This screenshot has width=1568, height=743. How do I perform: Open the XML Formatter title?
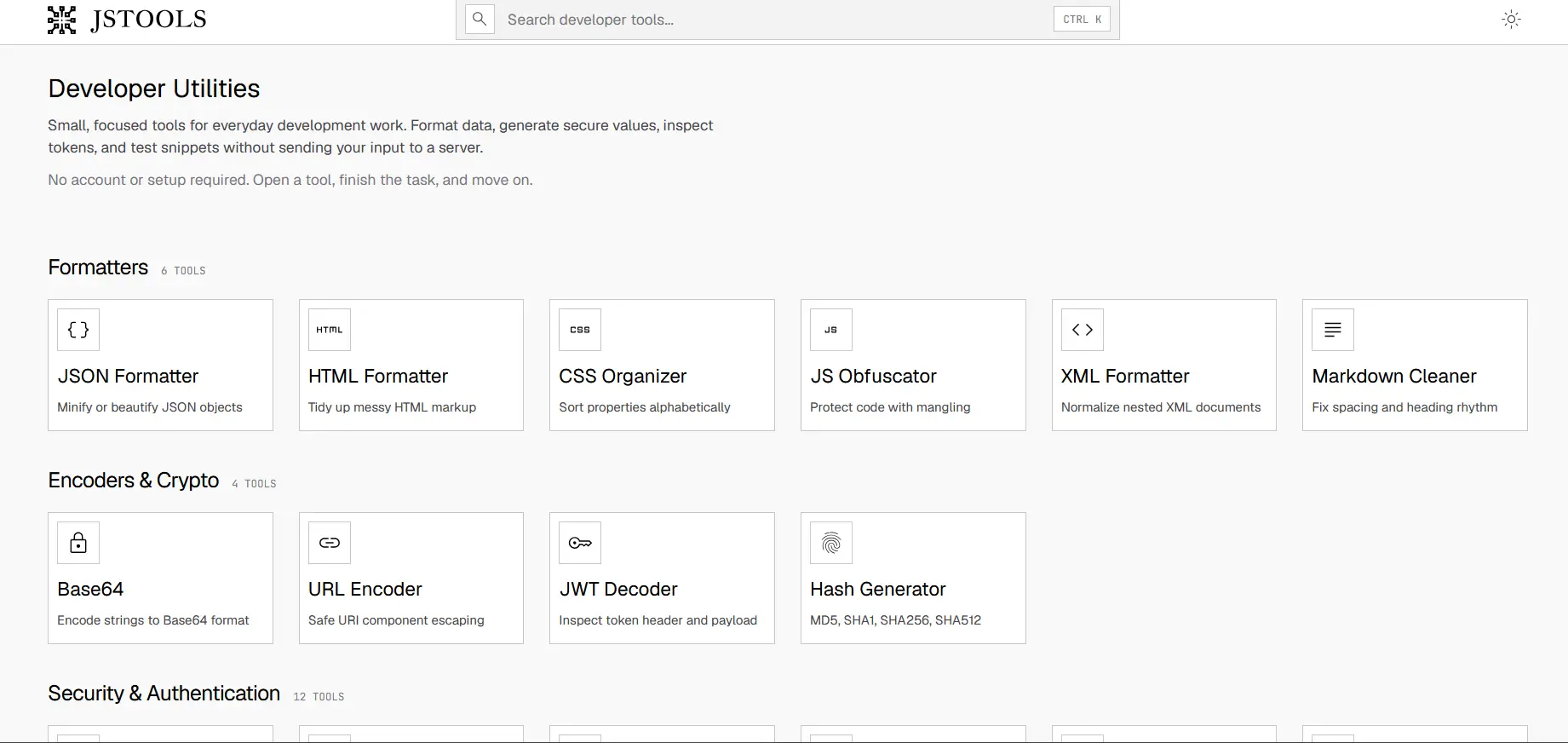1125,376
